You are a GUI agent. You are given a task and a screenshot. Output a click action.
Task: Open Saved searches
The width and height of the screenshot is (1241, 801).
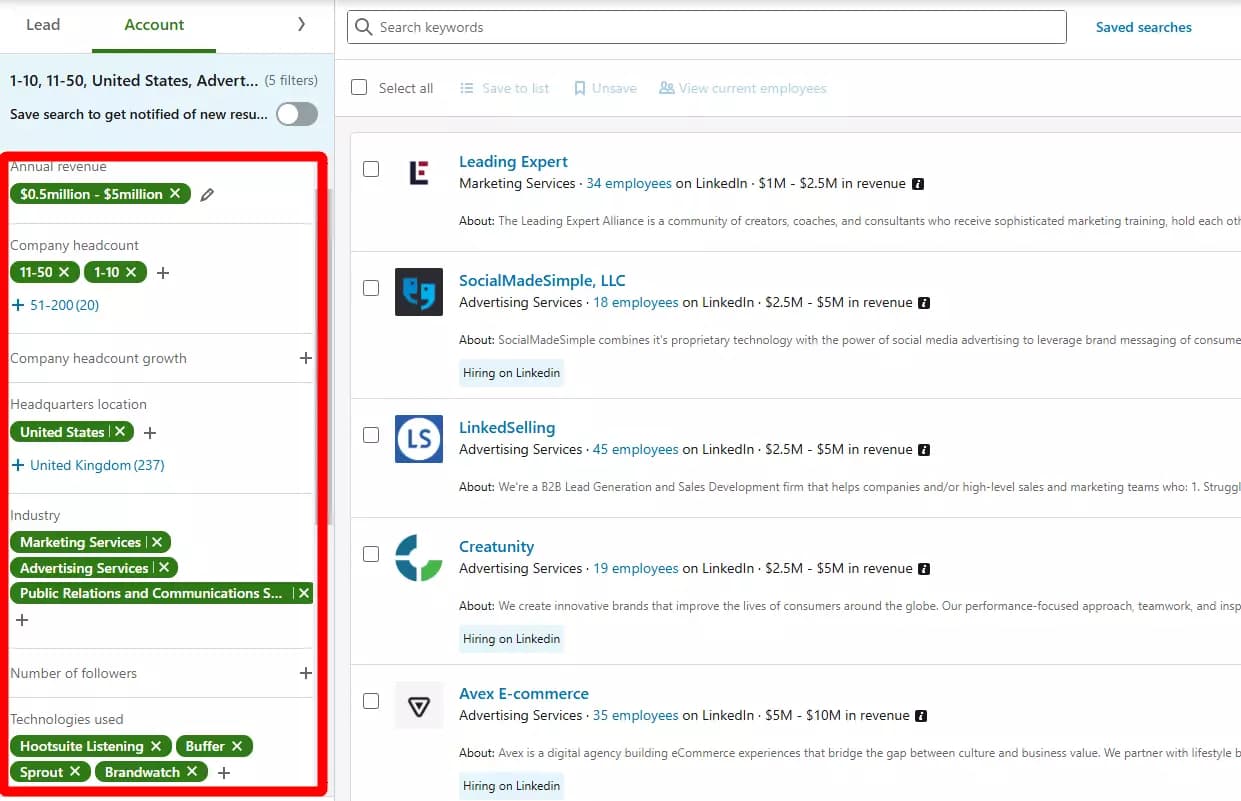pos(1143,27)
